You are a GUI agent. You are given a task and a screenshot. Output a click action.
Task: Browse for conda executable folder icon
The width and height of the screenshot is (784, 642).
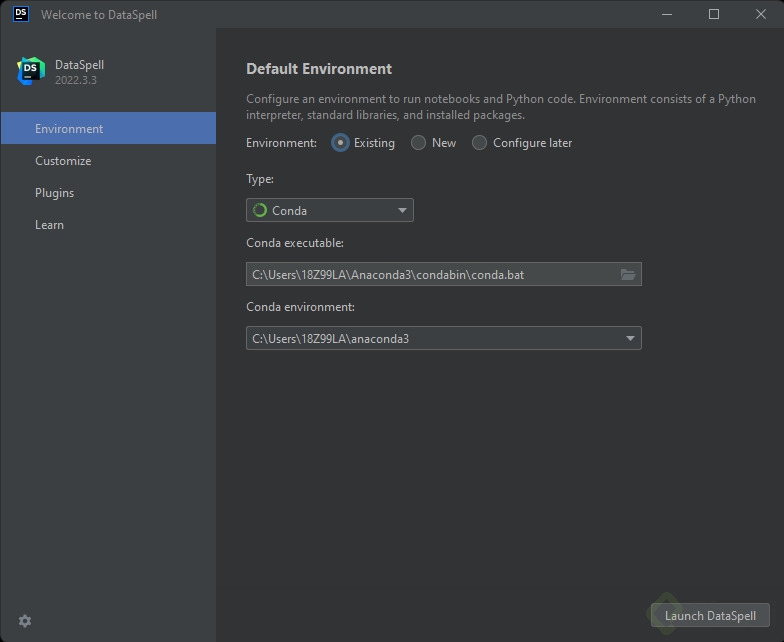point(628,274)
